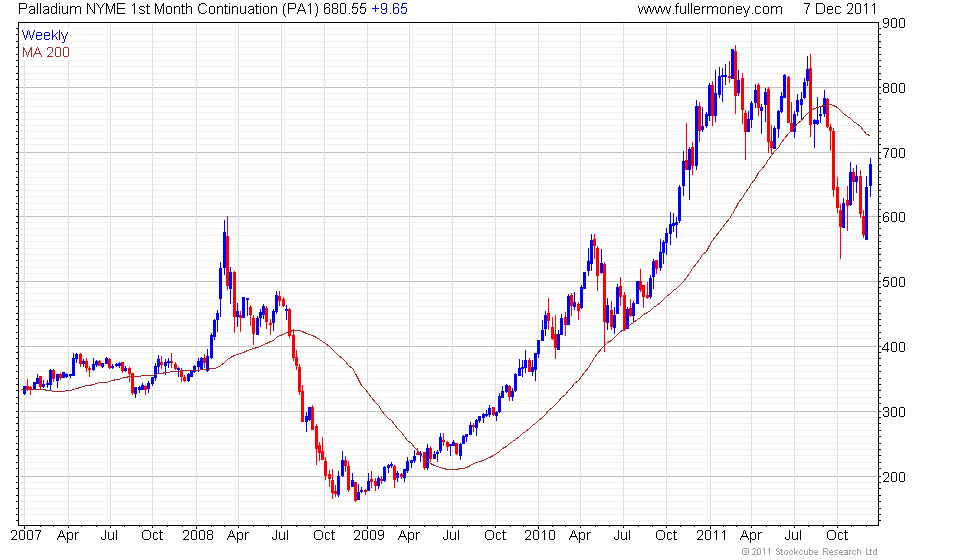Click the 2008 year label on time axis
Image resolution: width=960 pixels, height=560 pixels.
click(198, 536)
